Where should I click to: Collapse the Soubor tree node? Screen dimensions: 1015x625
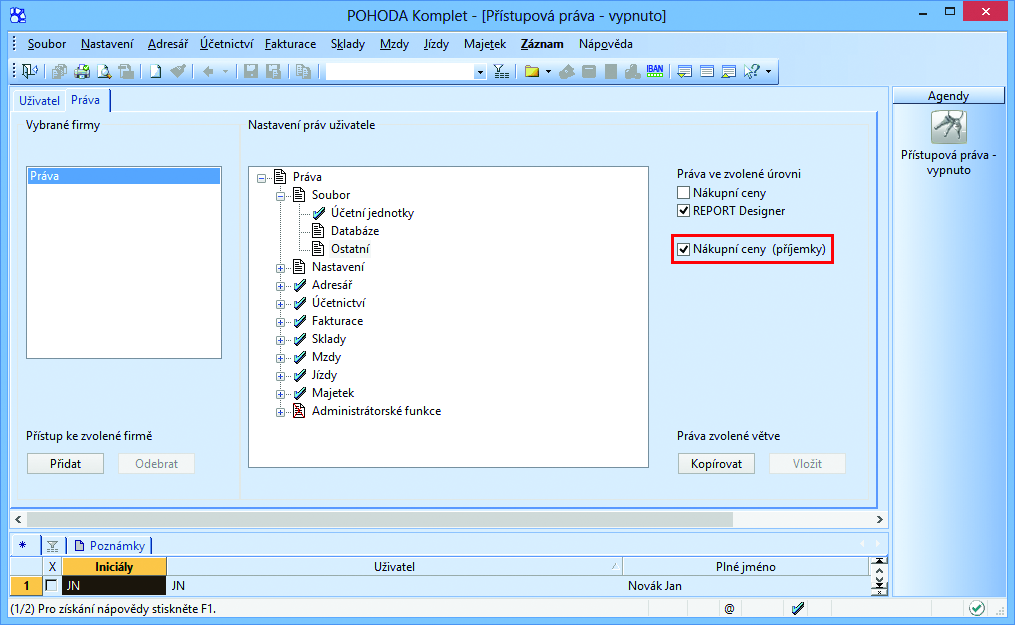(280, 195)
